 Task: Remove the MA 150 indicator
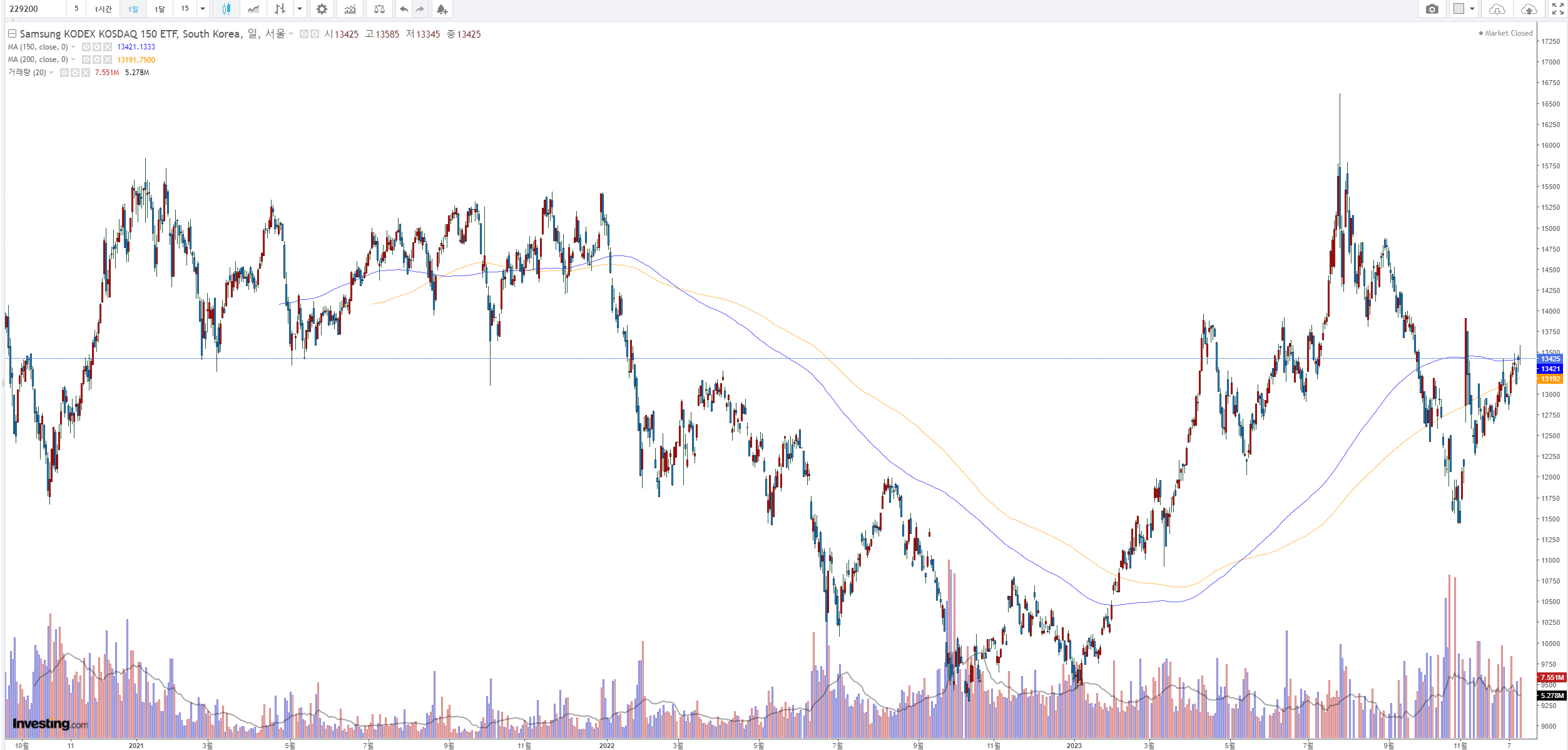108,47
